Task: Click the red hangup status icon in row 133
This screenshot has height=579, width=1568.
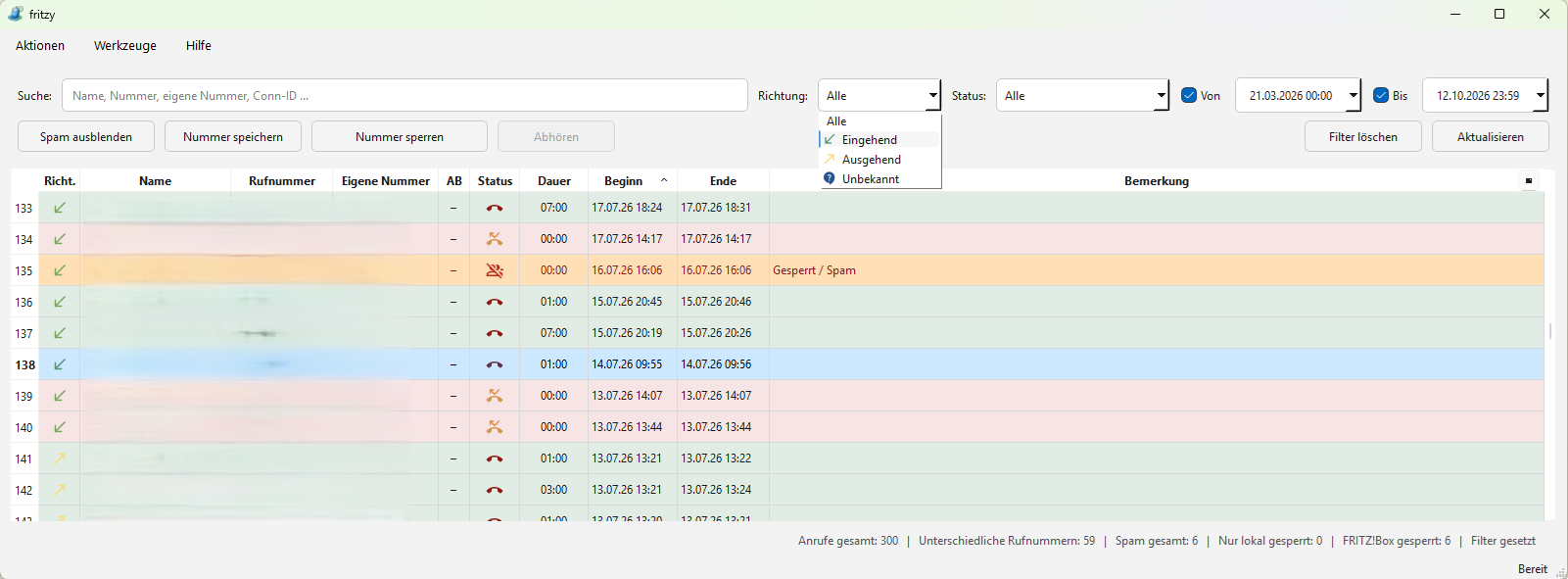Action: (495, 208)
